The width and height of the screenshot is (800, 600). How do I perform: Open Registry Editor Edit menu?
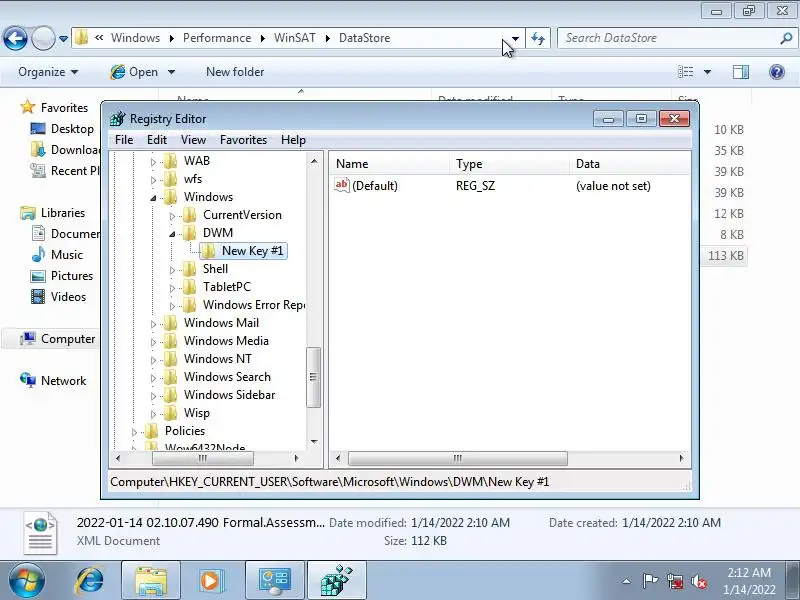[x=157, y=140]
